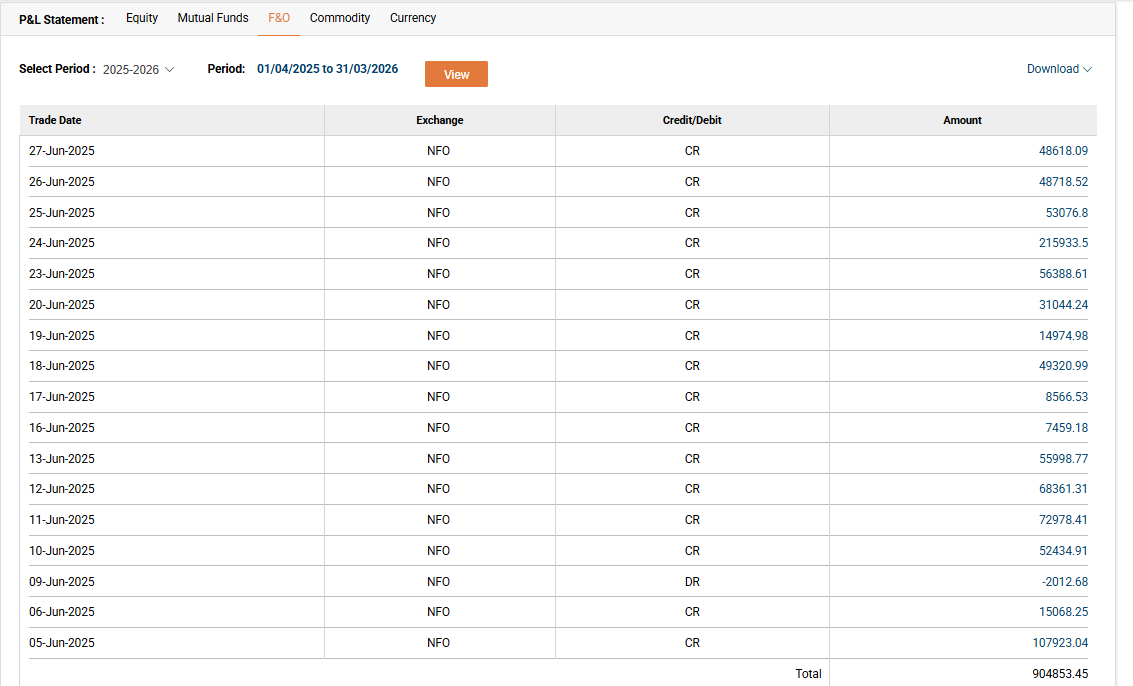Open amount 31044.24 for 20-Jun-2025
This screenshot has width=1133, height=686.
pyautogui.click(x=1063, y=305)
